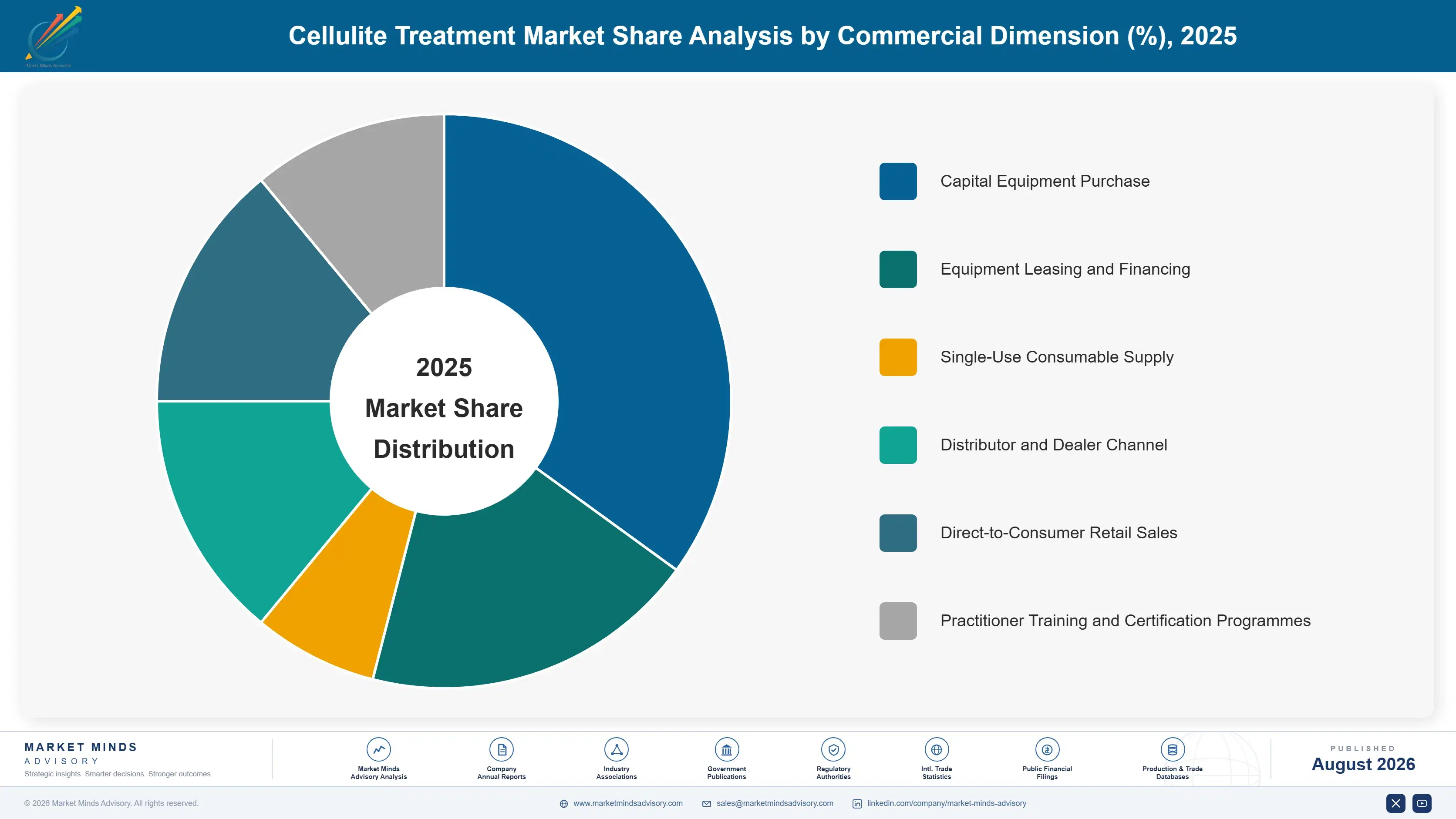The height and width of the screenshot is (819, 1456).
Task: Click the chart title text in header
Action: (x=762, y=36)
